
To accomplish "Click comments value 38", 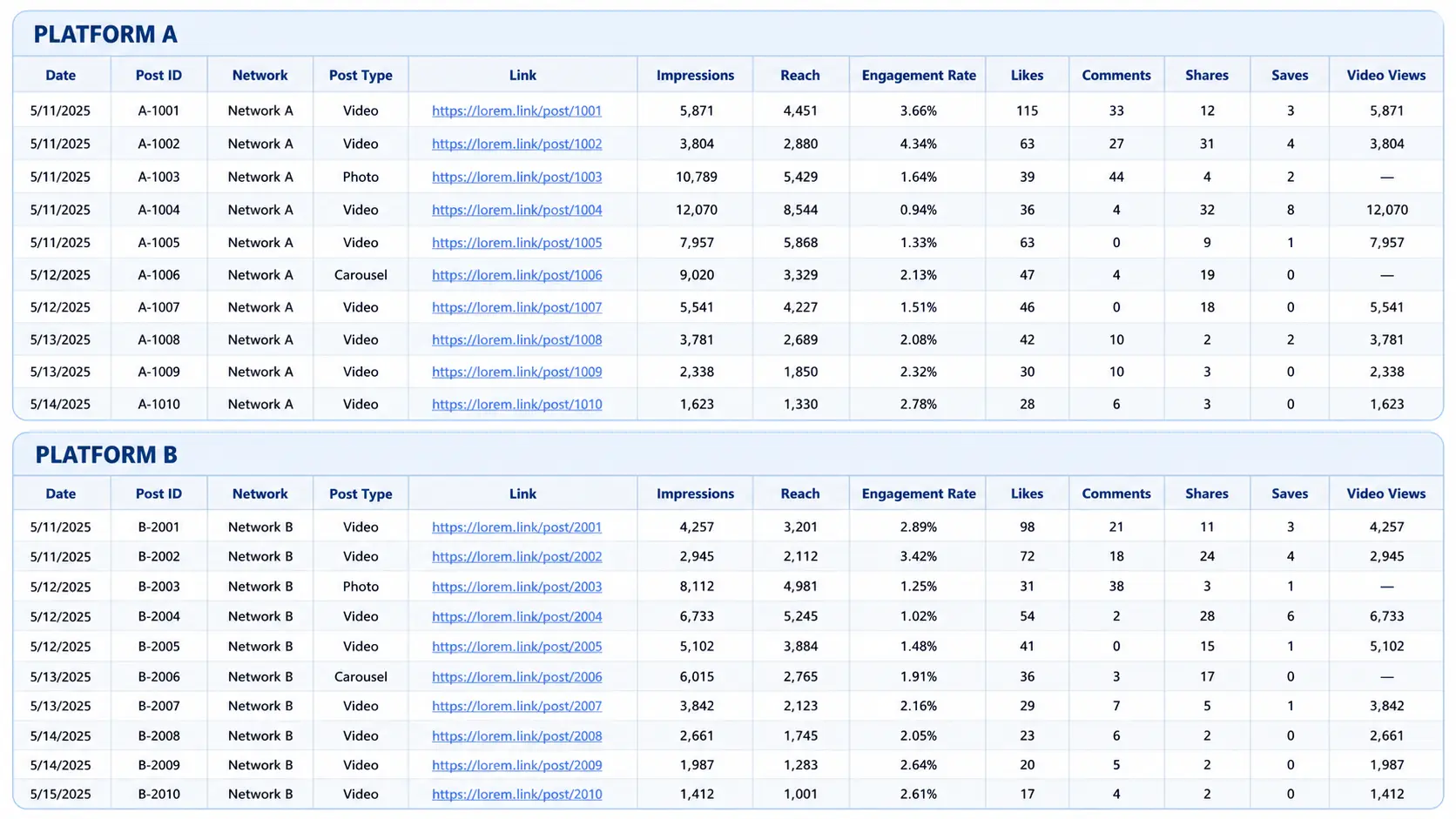I will click(x=1116, y=587).
